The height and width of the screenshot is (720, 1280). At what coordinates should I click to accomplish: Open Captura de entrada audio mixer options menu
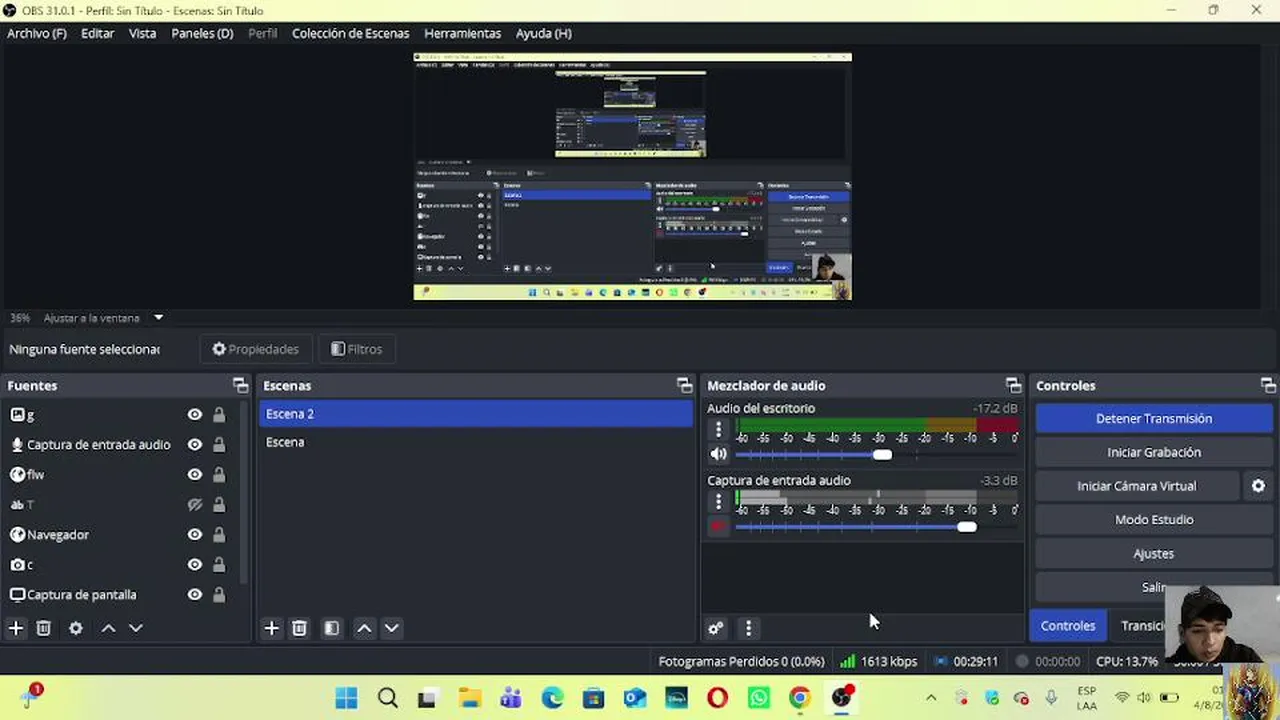click(718, 502)
